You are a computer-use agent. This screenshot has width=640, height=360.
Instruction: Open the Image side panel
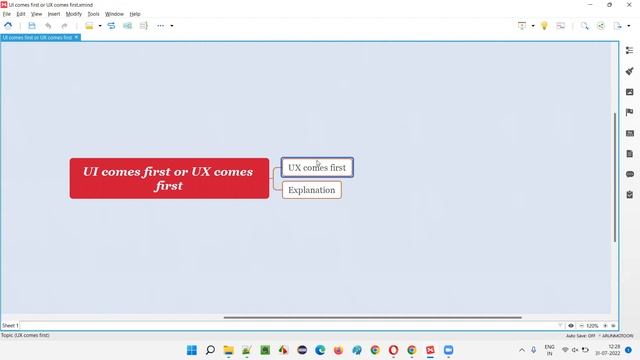(x=630, y=92)
